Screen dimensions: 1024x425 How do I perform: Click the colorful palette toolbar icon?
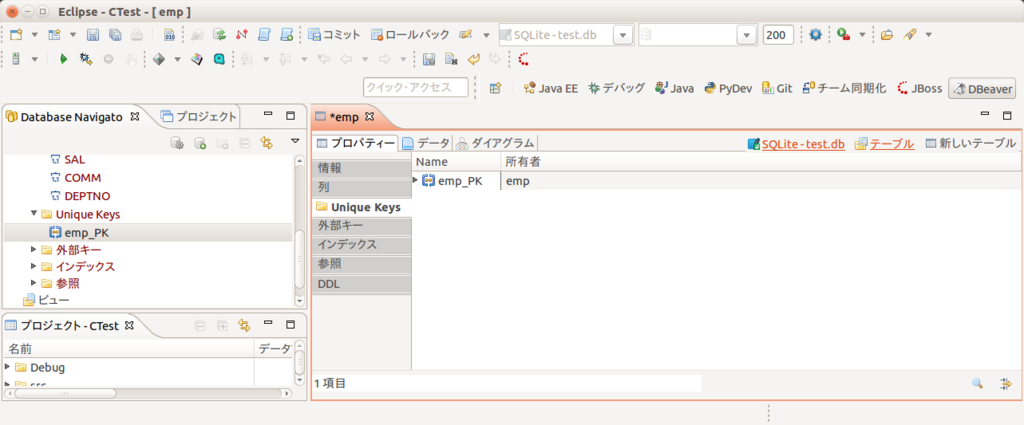(197, 59)
